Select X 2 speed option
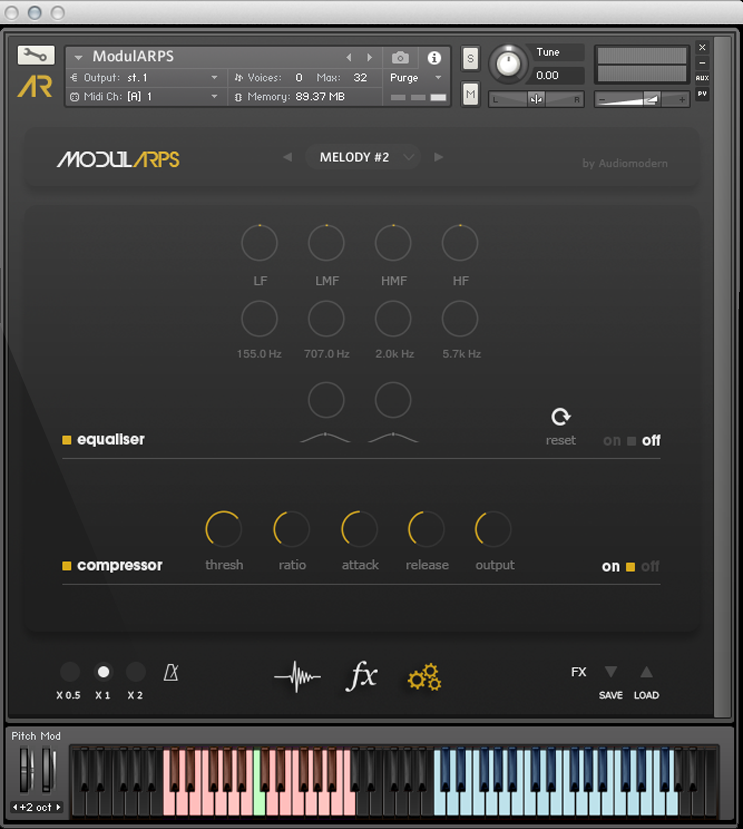Viewport: 743px width, 829px height. coord(136,672)
